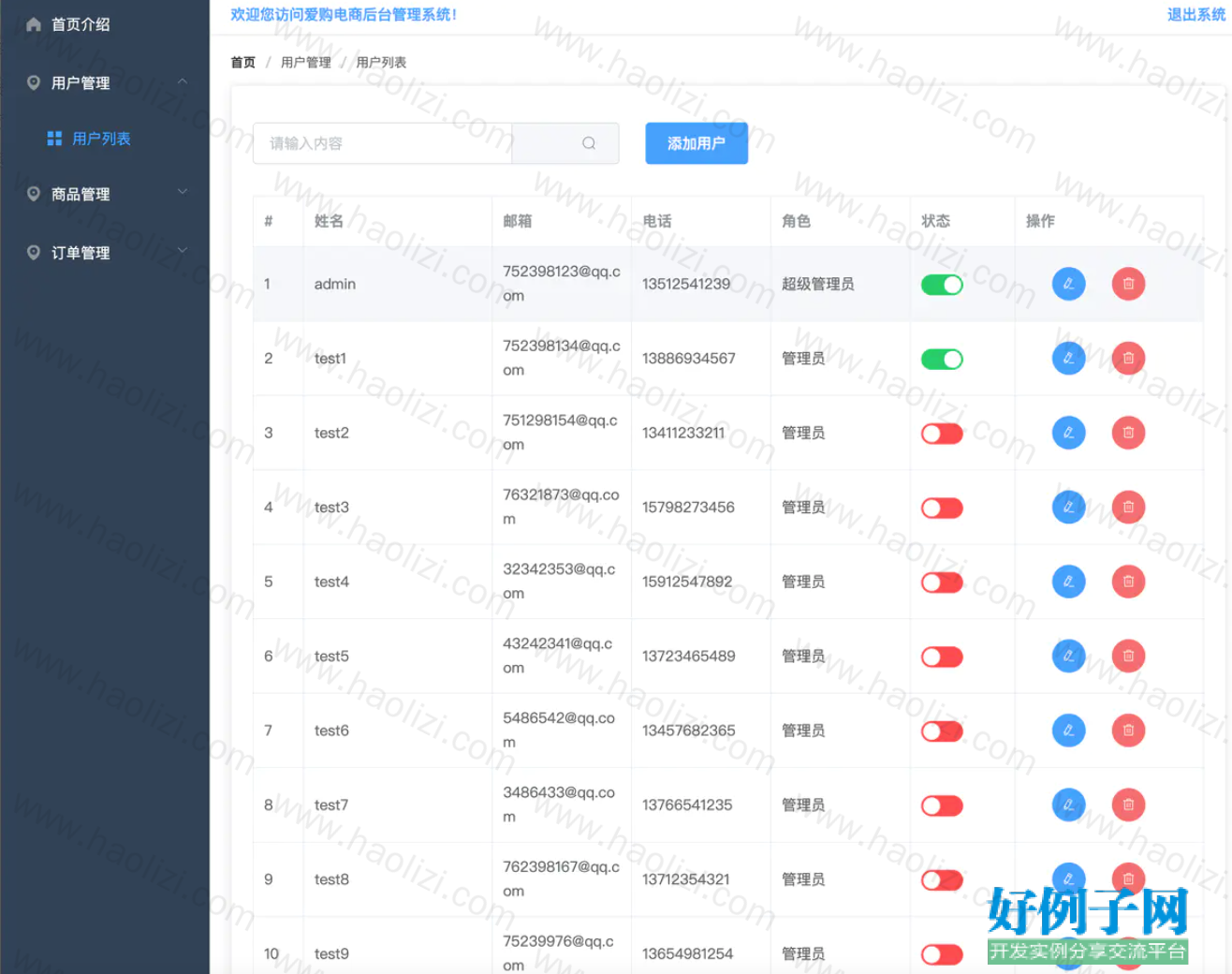Toggle status for user test8
The image size is (1232, 974).
(x=942, y=880)
